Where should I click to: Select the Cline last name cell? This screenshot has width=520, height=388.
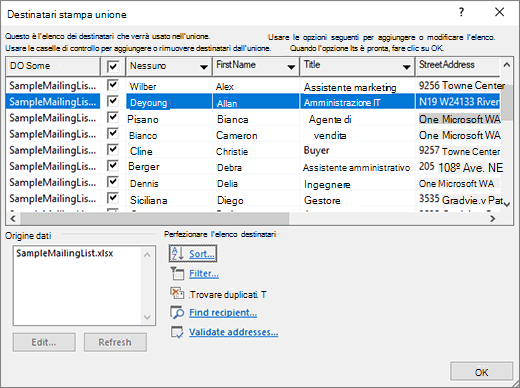point(169,151)
